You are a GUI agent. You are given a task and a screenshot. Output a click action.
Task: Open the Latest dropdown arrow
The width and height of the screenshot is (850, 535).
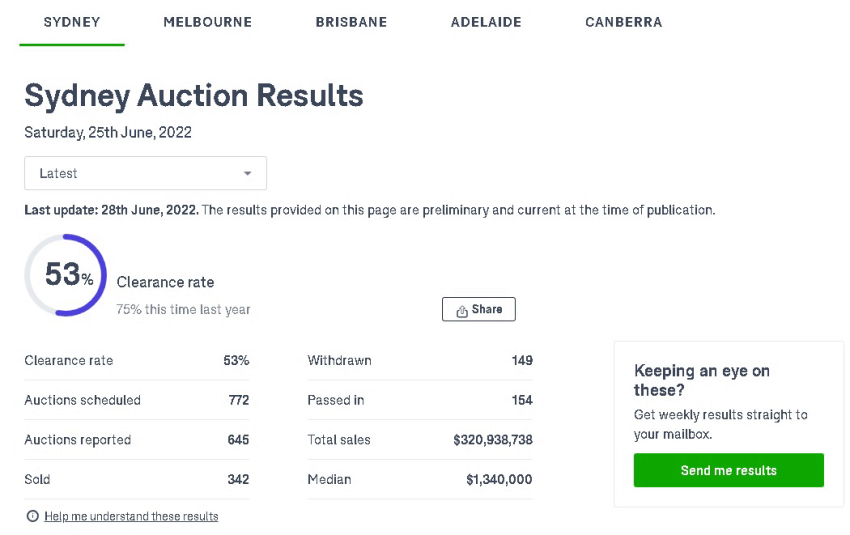pyautogui.click(x=247, y=173)
